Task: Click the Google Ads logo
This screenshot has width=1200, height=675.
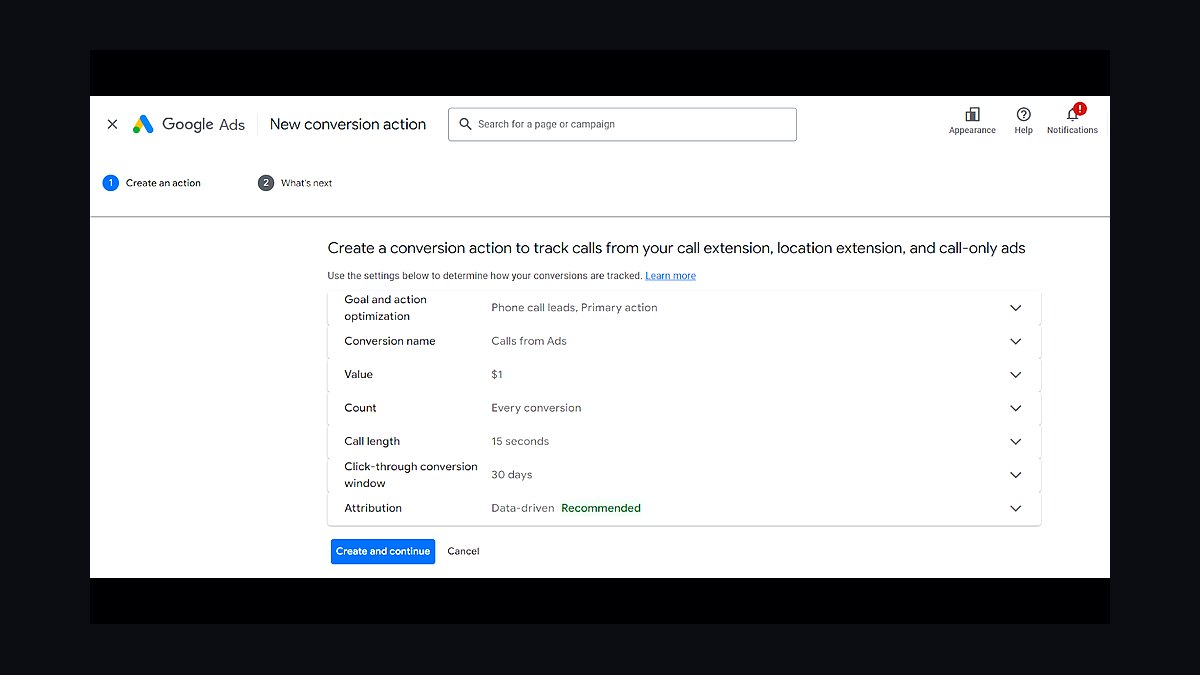Action: click(x=189, y=124)
